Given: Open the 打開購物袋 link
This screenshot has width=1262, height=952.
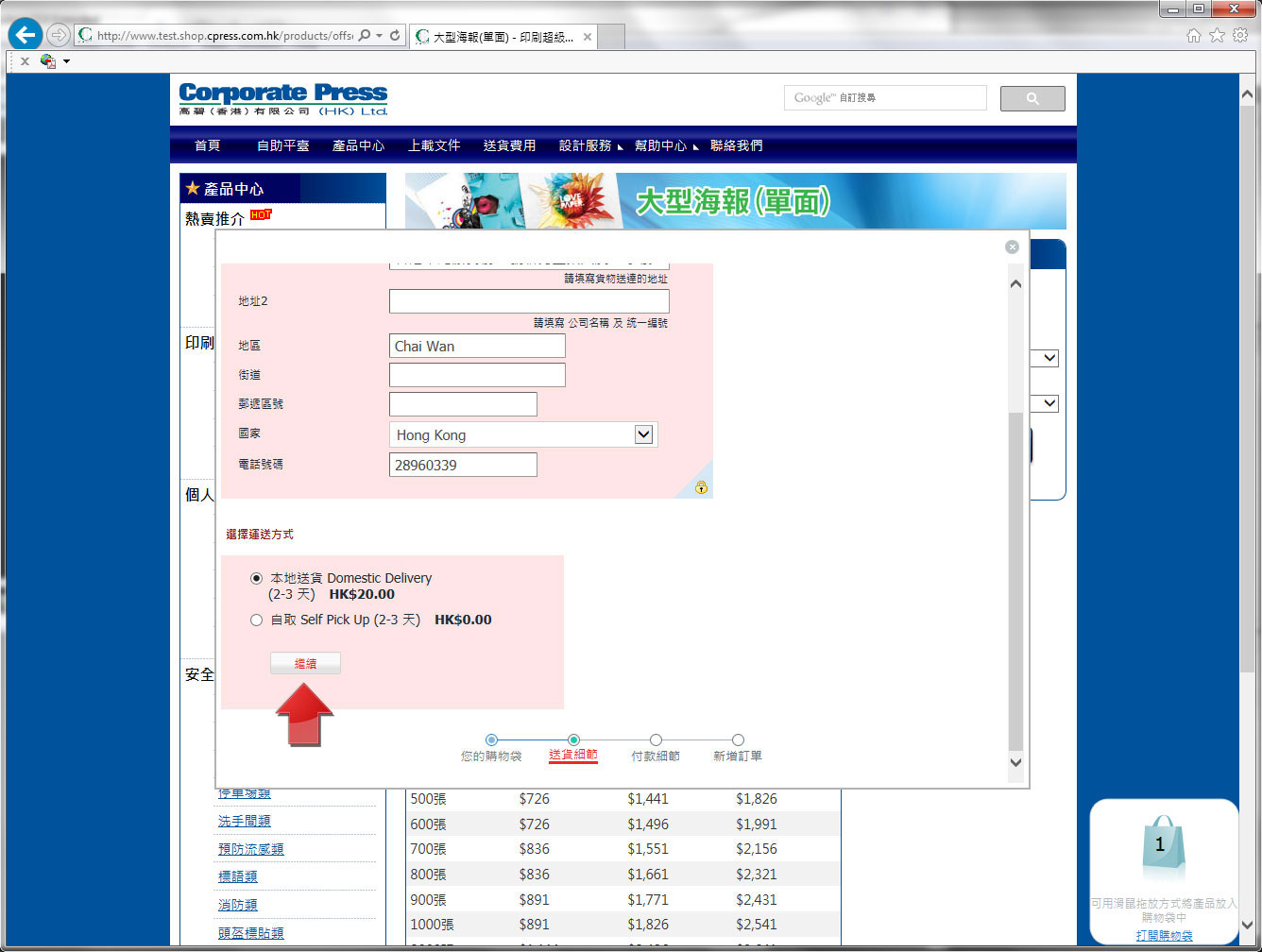Looking at the screenshot, I should pos(1164,935).
